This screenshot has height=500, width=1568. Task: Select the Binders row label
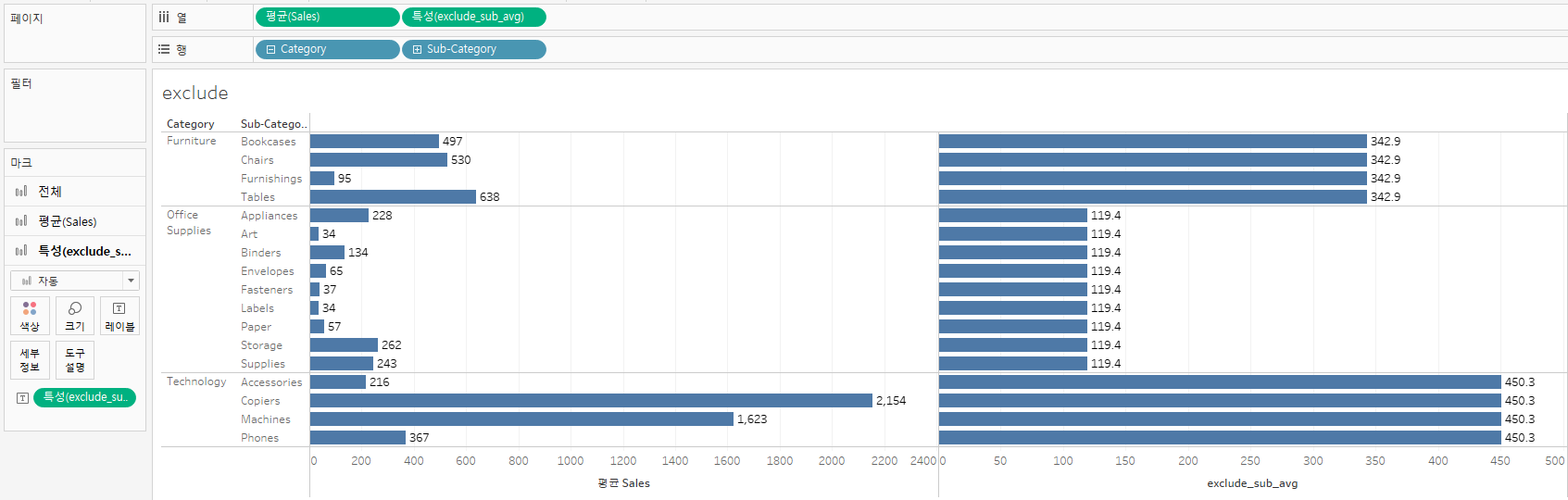[x=261, y=253]
